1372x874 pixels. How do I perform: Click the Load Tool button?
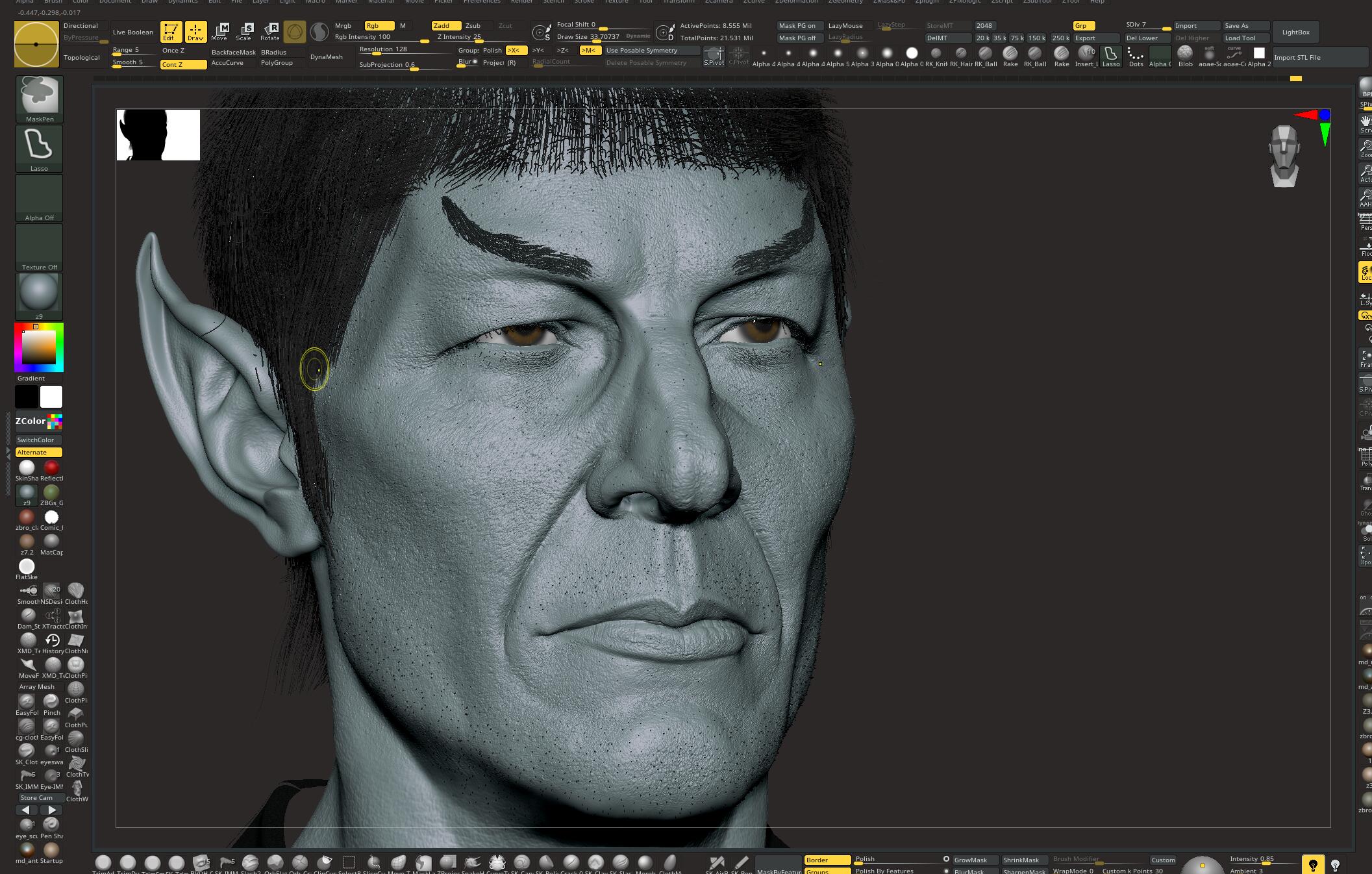coord(1246,38)
